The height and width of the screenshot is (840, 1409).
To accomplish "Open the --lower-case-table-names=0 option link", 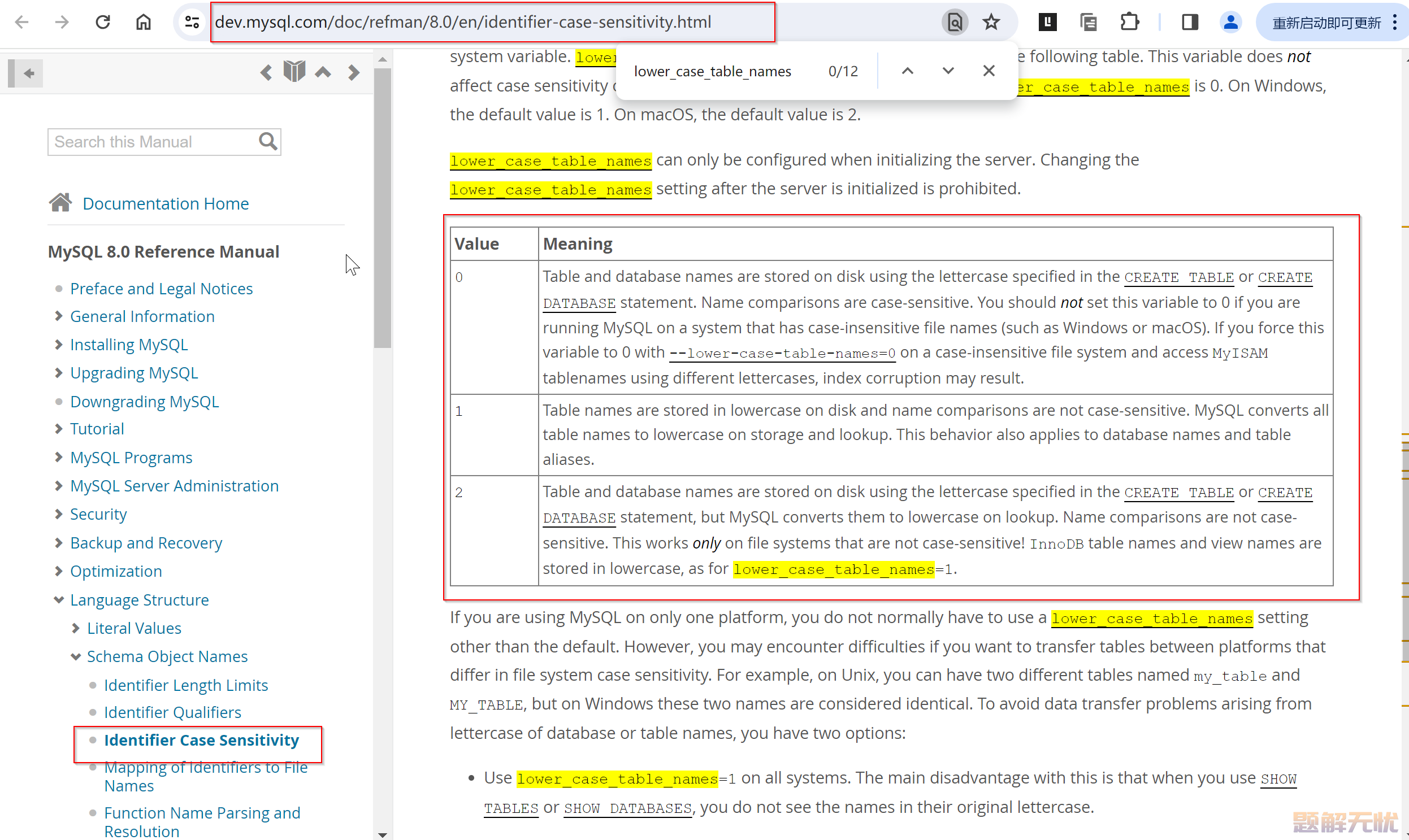I will pos(783,353).
